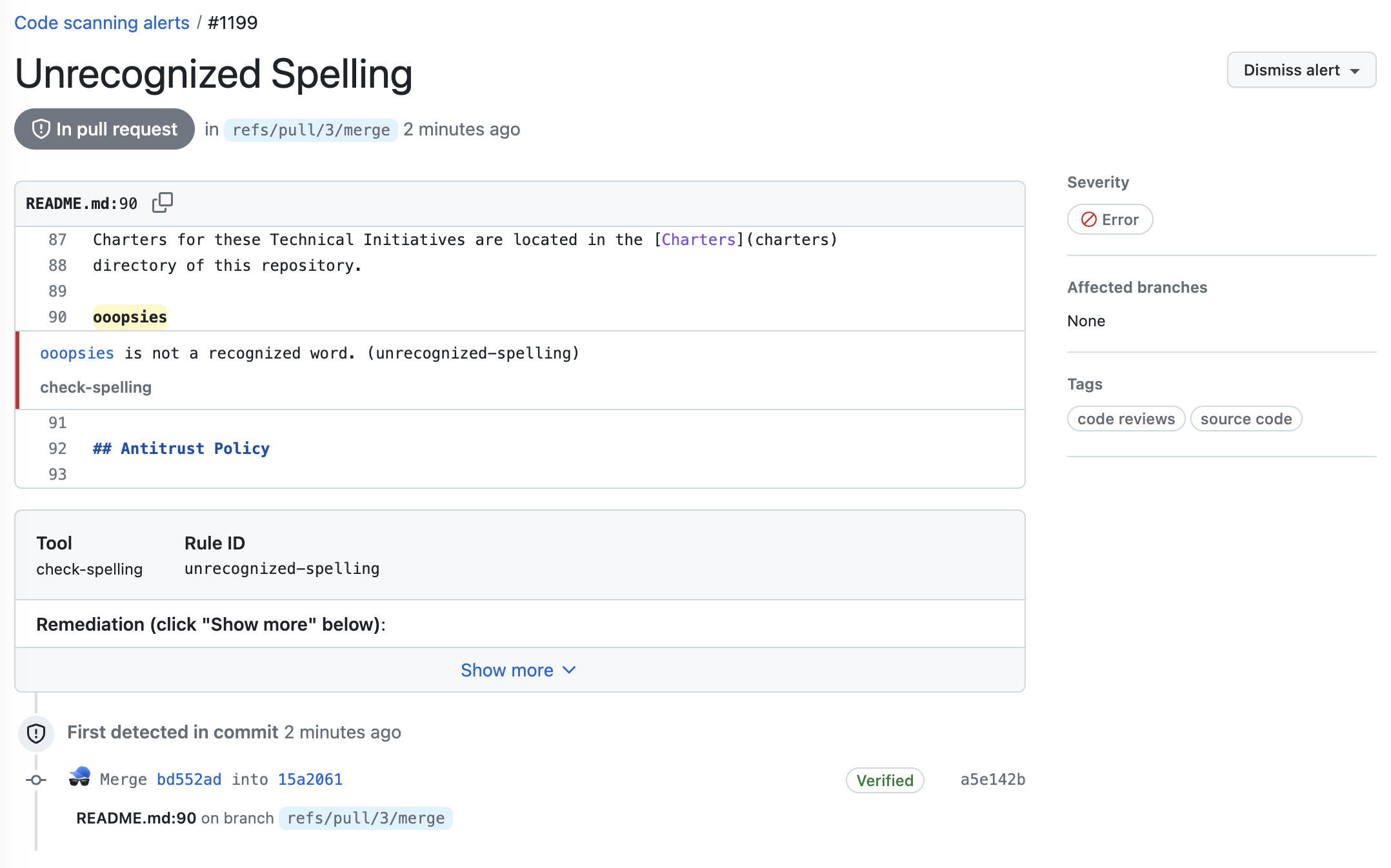Click the refs/pull/3/merge label under commit

point(366,818)
